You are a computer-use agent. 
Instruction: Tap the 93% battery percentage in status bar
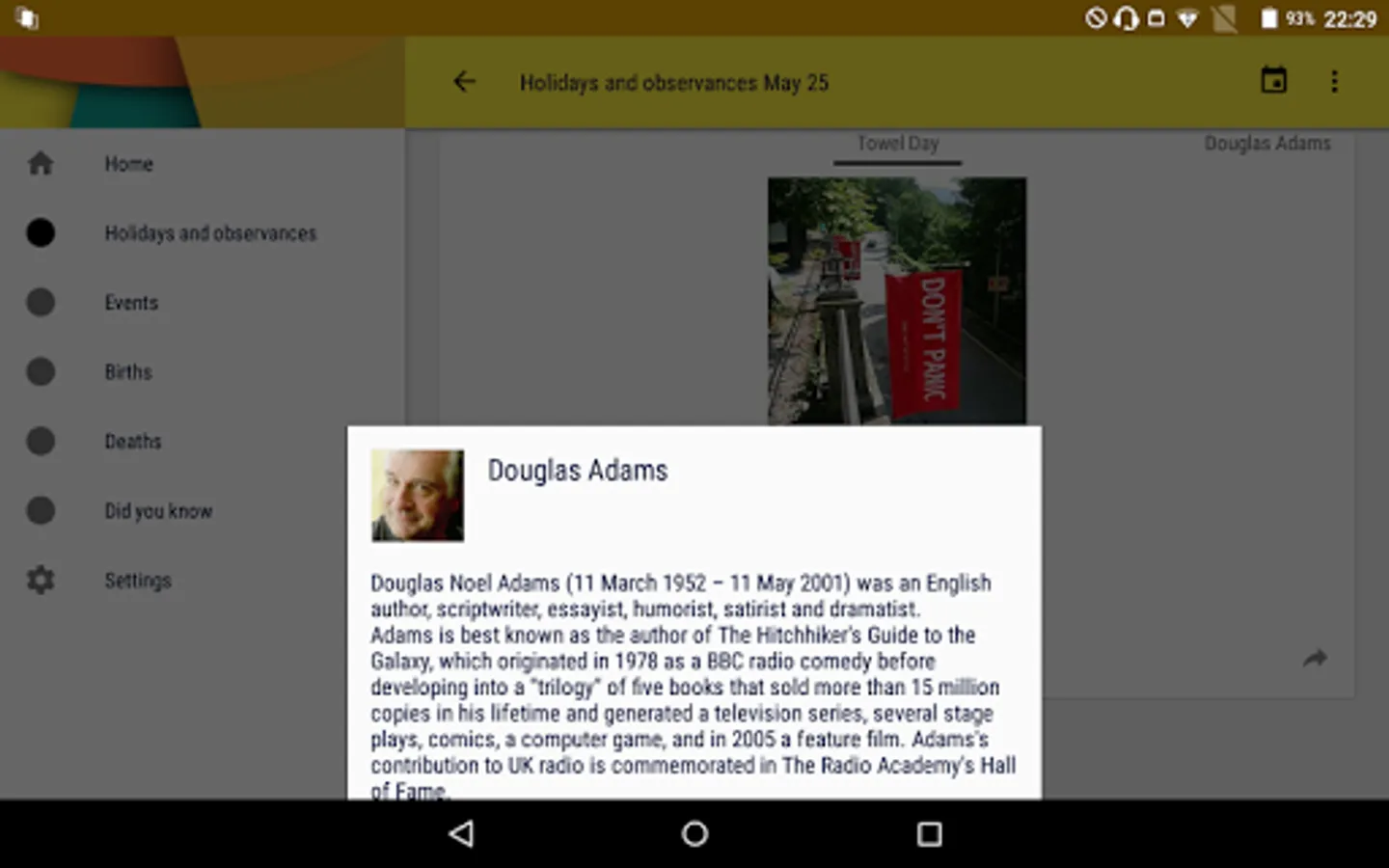1299,18
